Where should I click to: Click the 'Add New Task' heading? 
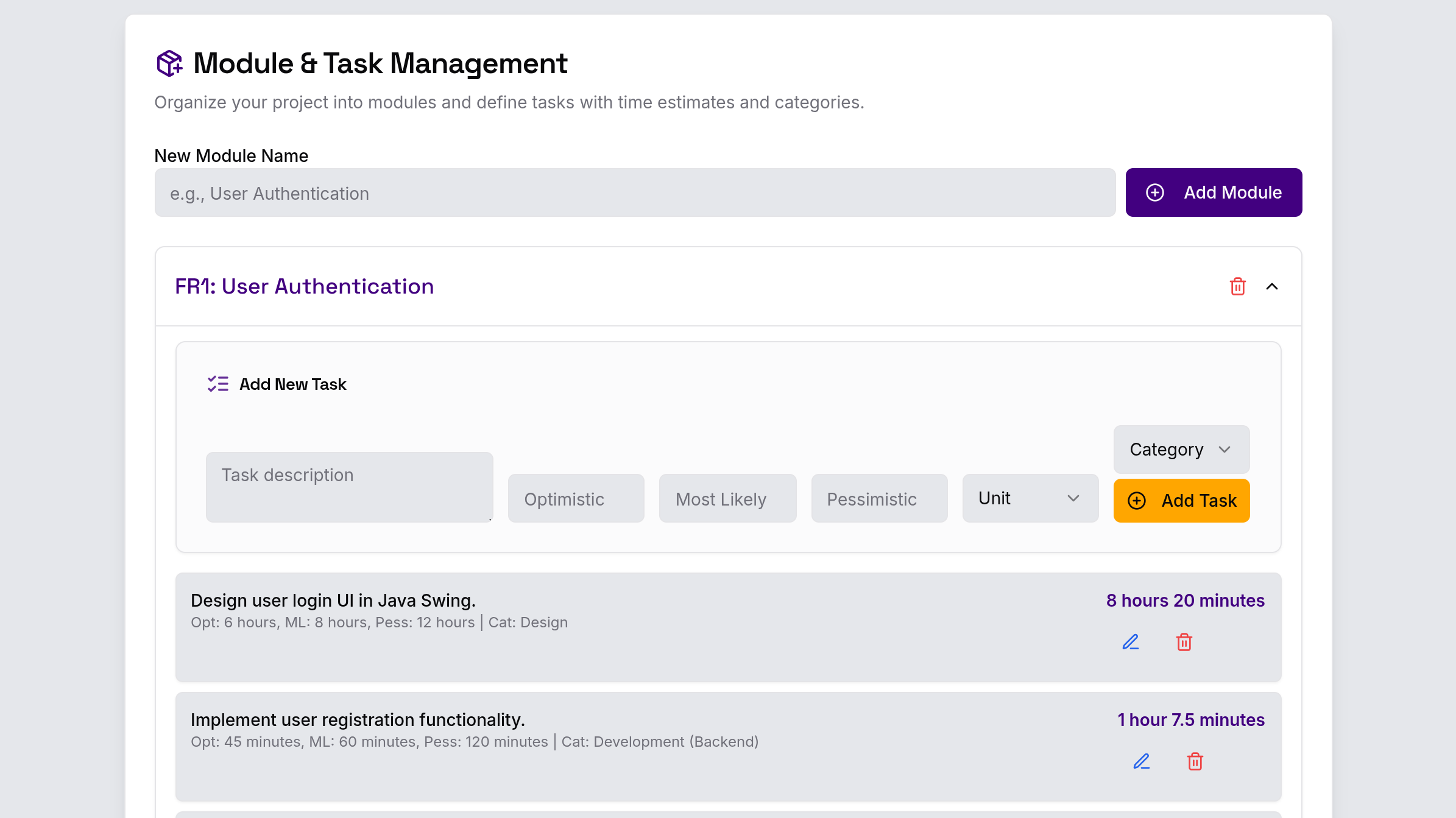click(x=292, y=384)
